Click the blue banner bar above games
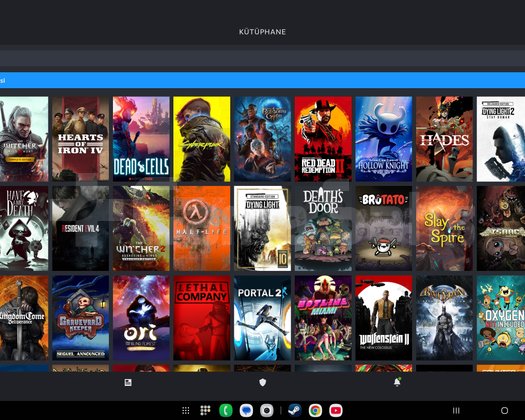 tap(262, 80)
